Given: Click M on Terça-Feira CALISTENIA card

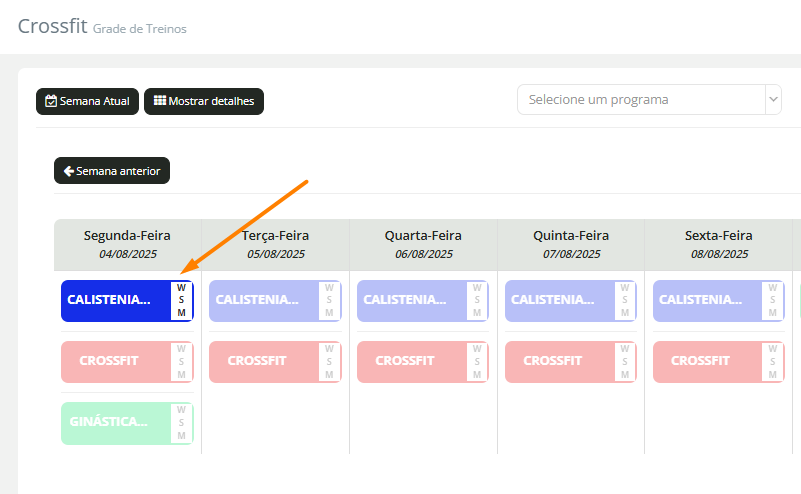Looking at the screenshot, I should coord(329,313).
